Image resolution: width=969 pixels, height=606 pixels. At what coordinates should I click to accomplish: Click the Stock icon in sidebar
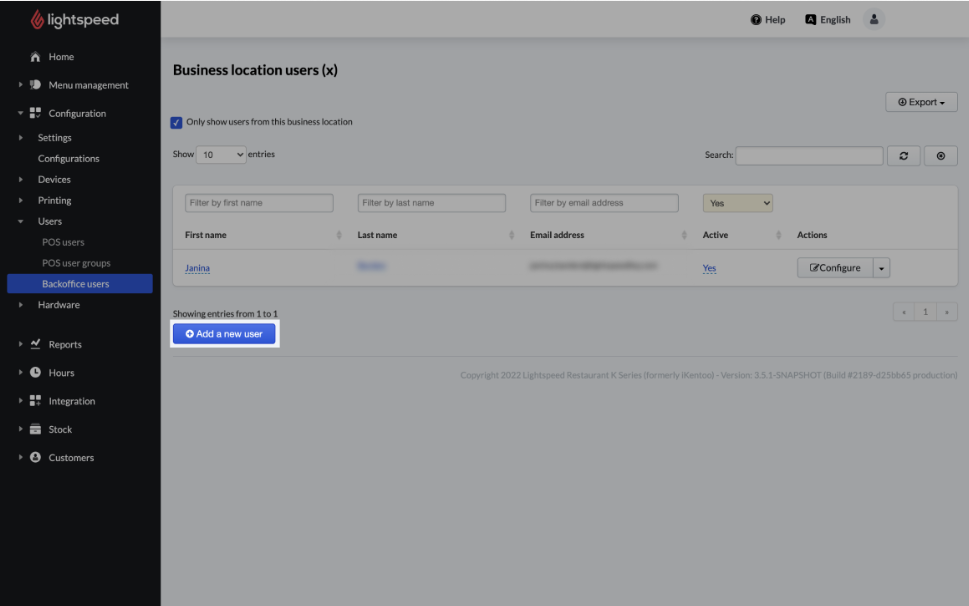[36, 430]
